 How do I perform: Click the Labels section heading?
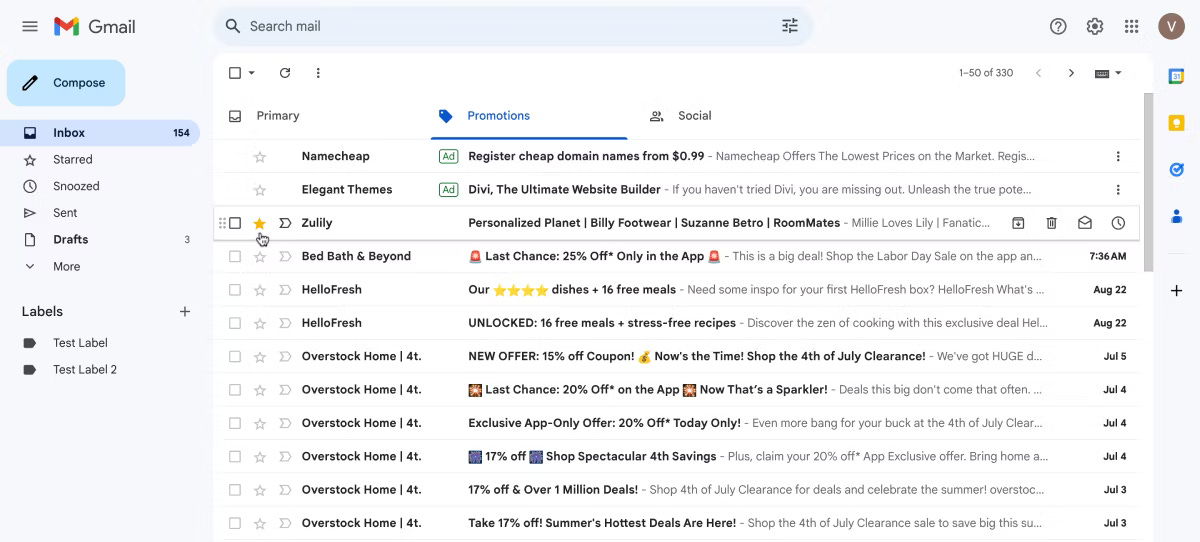42,312
